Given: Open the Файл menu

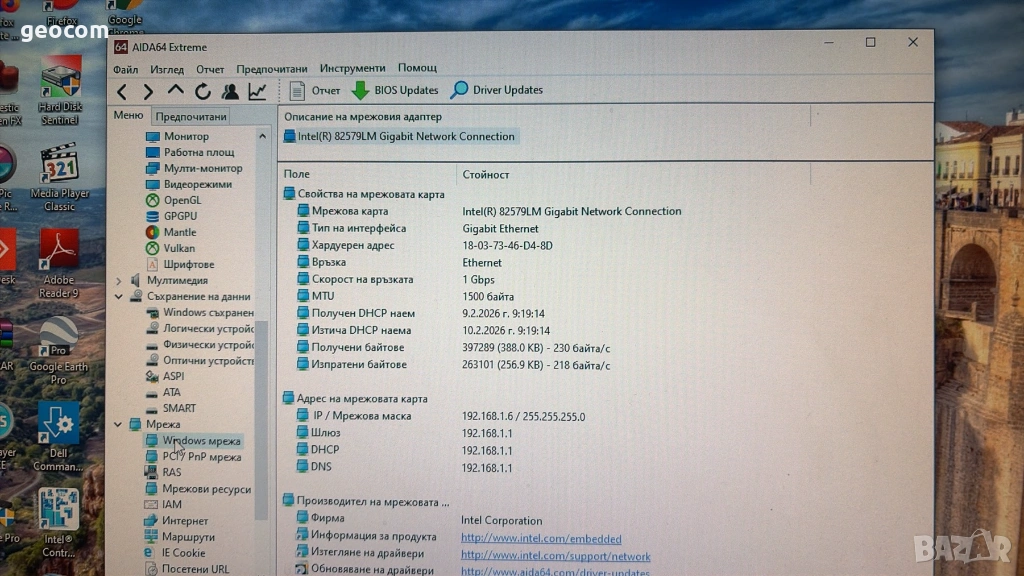Looking at the screenshot, I should (125, 69).
